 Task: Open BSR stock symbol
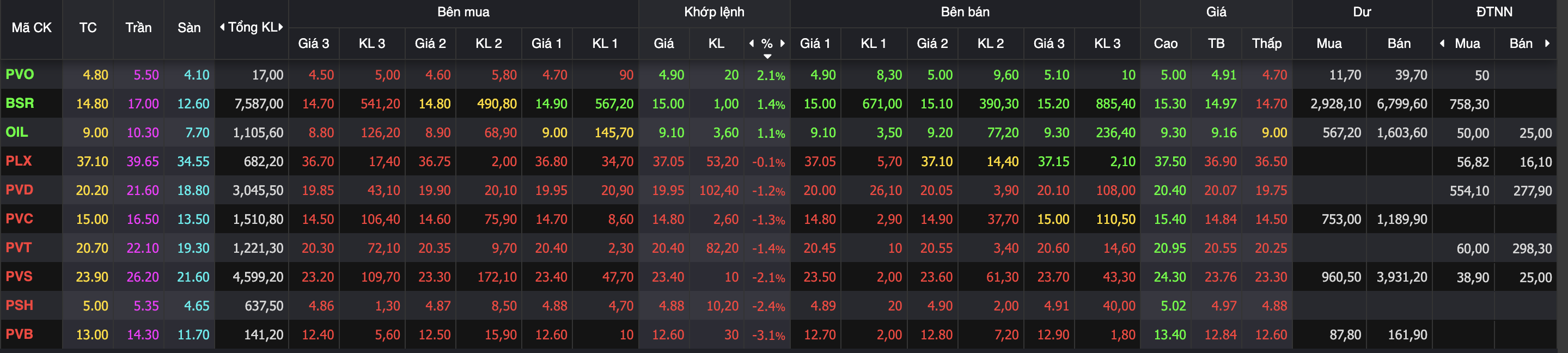20,104
